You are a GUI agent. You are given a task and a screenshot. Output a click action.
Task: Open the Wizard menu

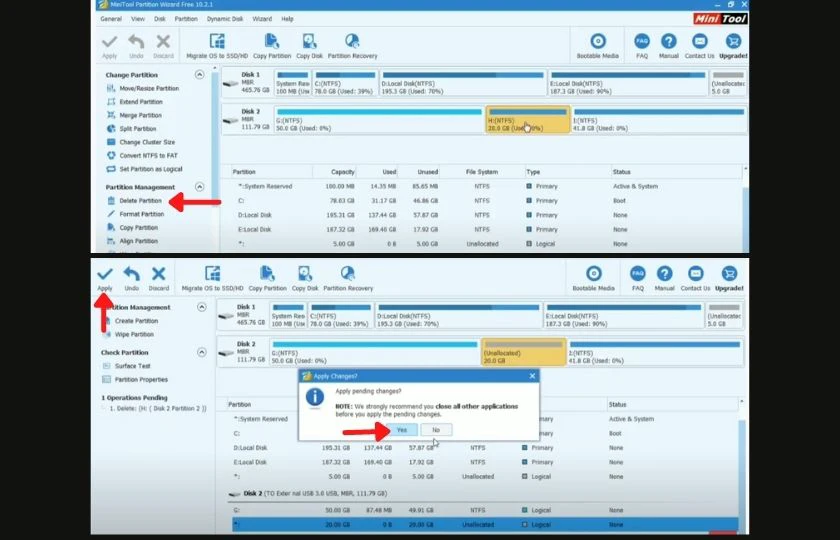[x=262, y=19]
